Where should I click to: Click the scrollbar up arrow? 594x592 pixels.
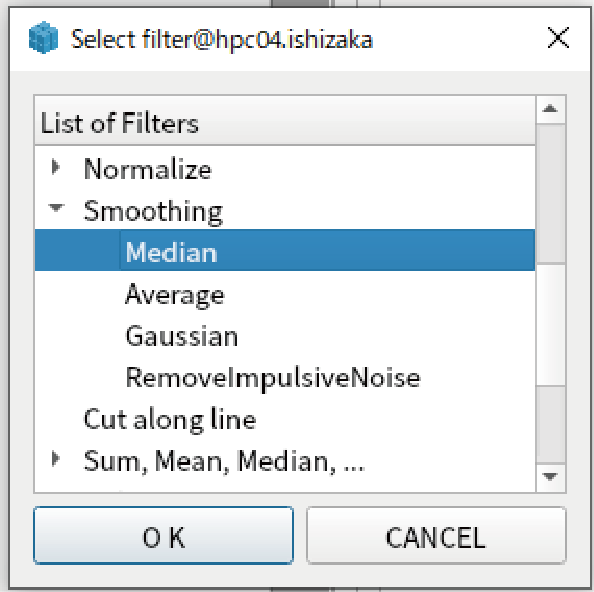pyautogui.click(x=551, y=109)
